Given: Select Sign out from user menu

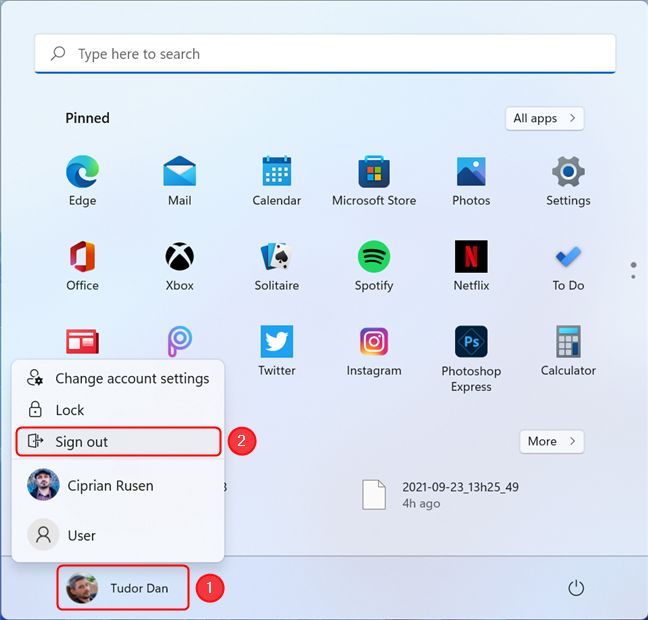Looking at the screenshot, I should coord(118,442).
